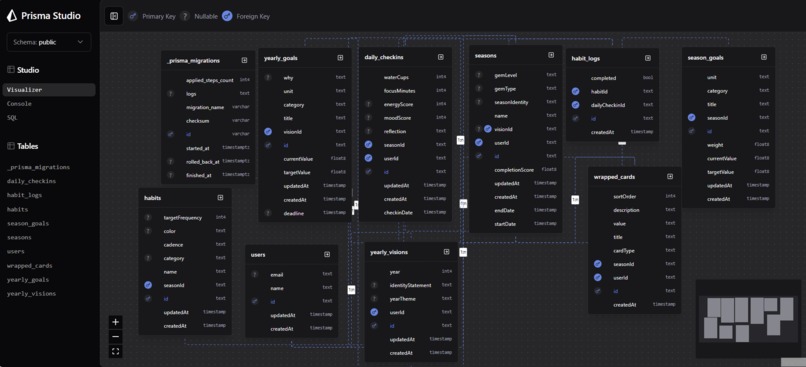
Task: Open _prisma_migrations in the Tables list
Action: [39, 167]
